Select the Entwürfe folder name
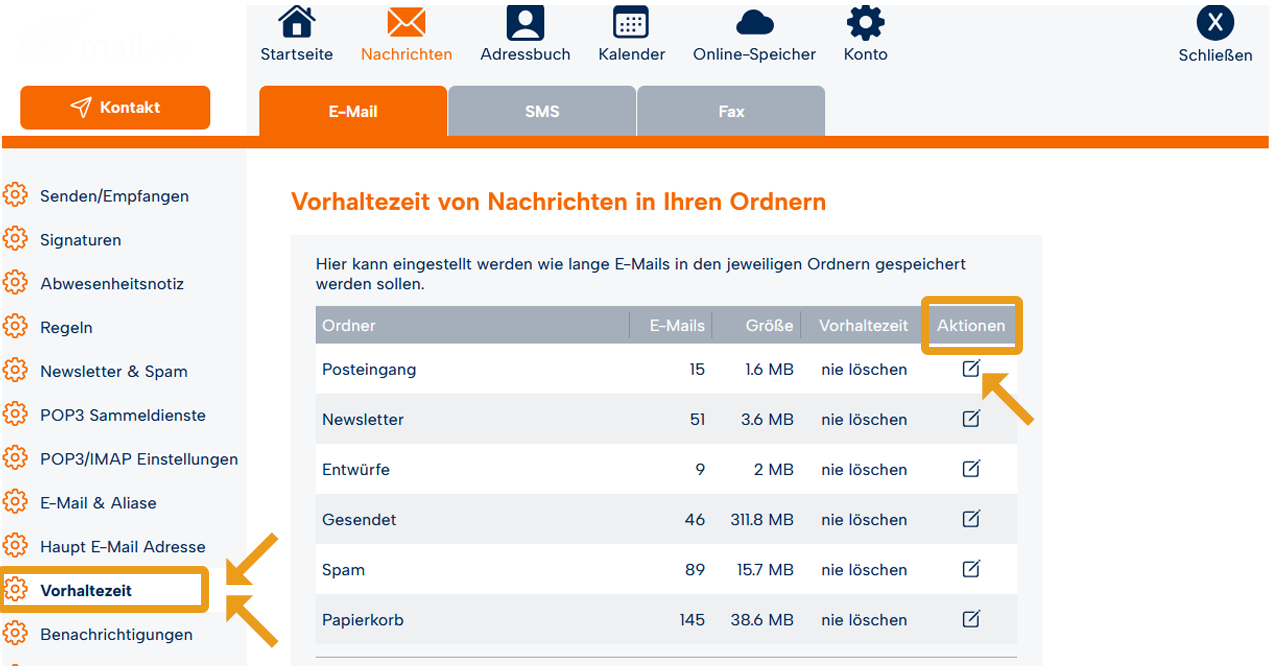The image size is (1269, 666). click(x=356, y=470)
